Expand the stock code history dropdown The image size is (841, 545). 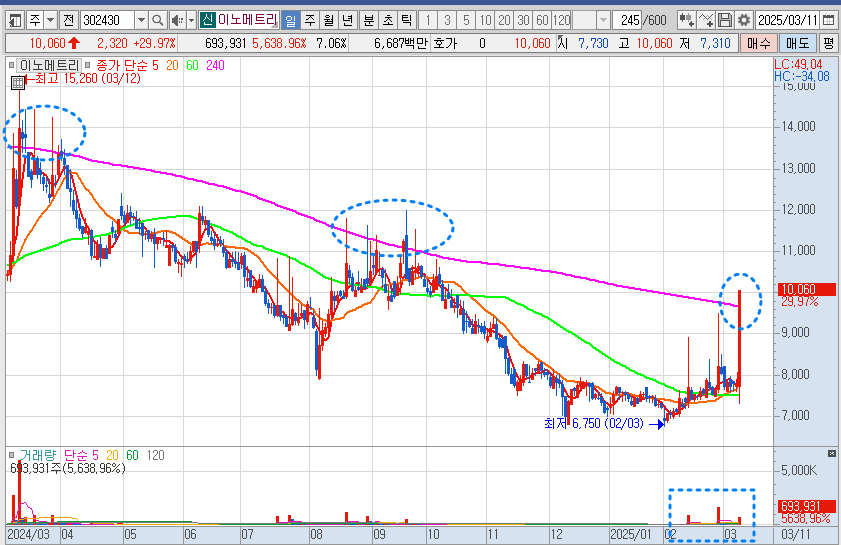click(141, 21)
